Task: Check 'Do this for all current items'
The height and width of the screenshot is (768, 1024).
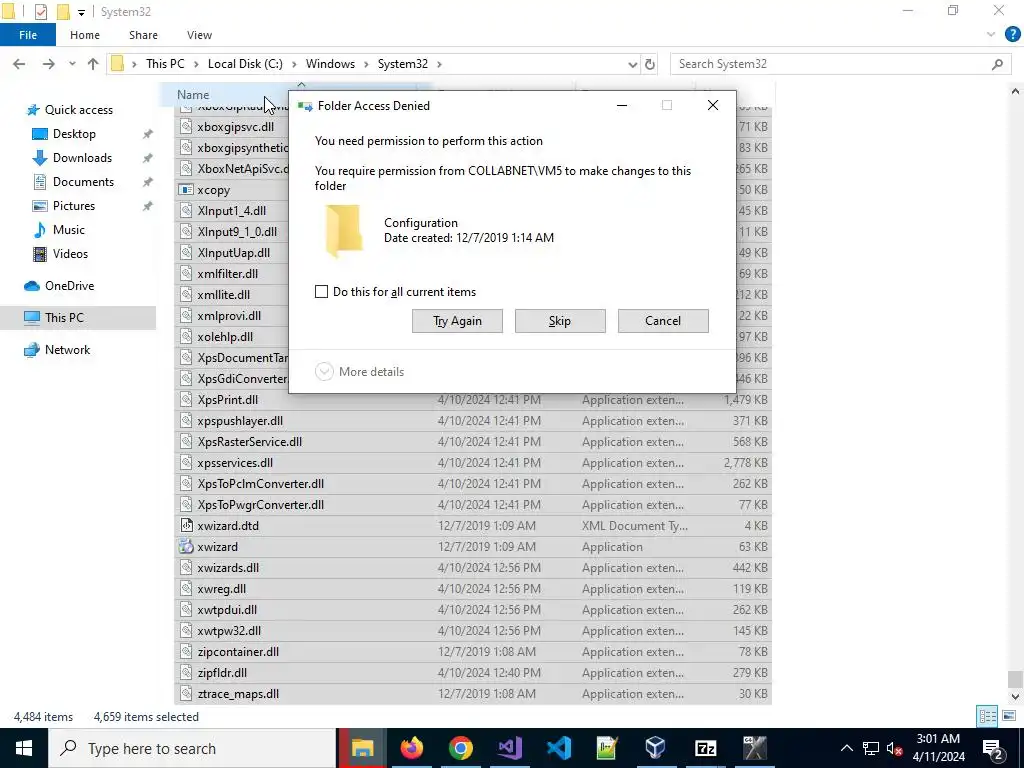Action: click(321, 292)
